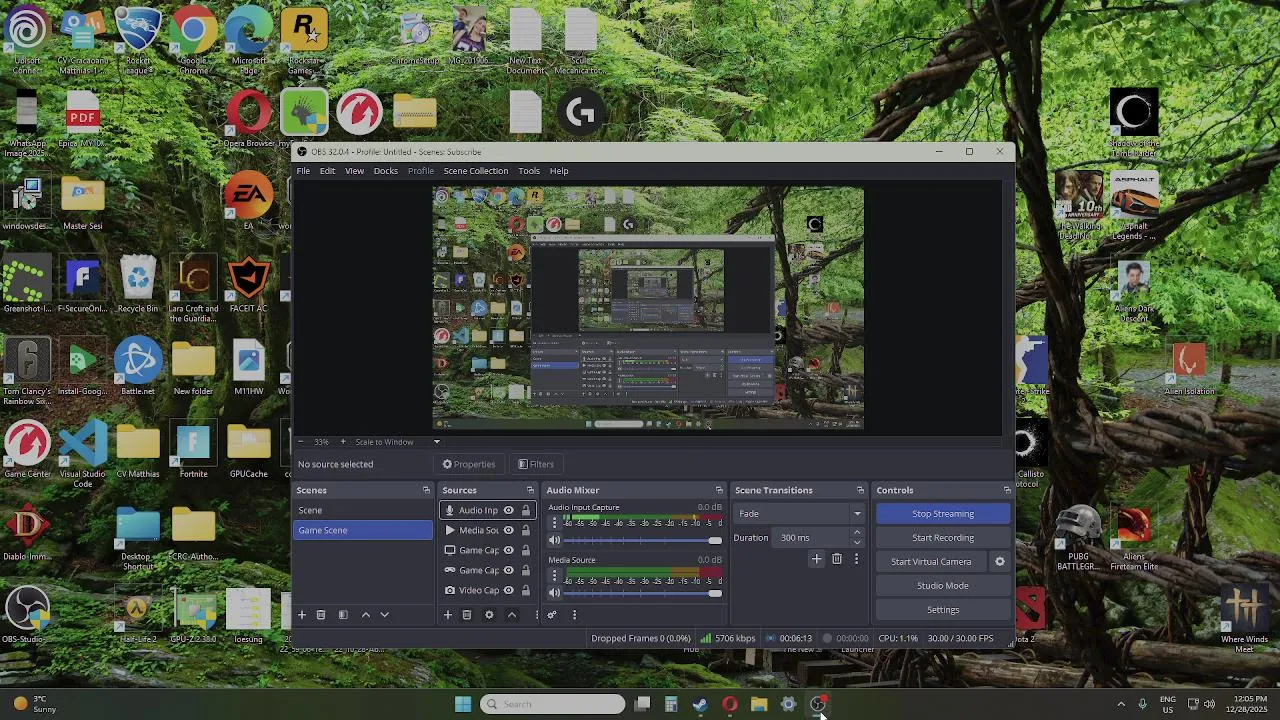
Task: Click Start Recording button
Action: point(943,538)
